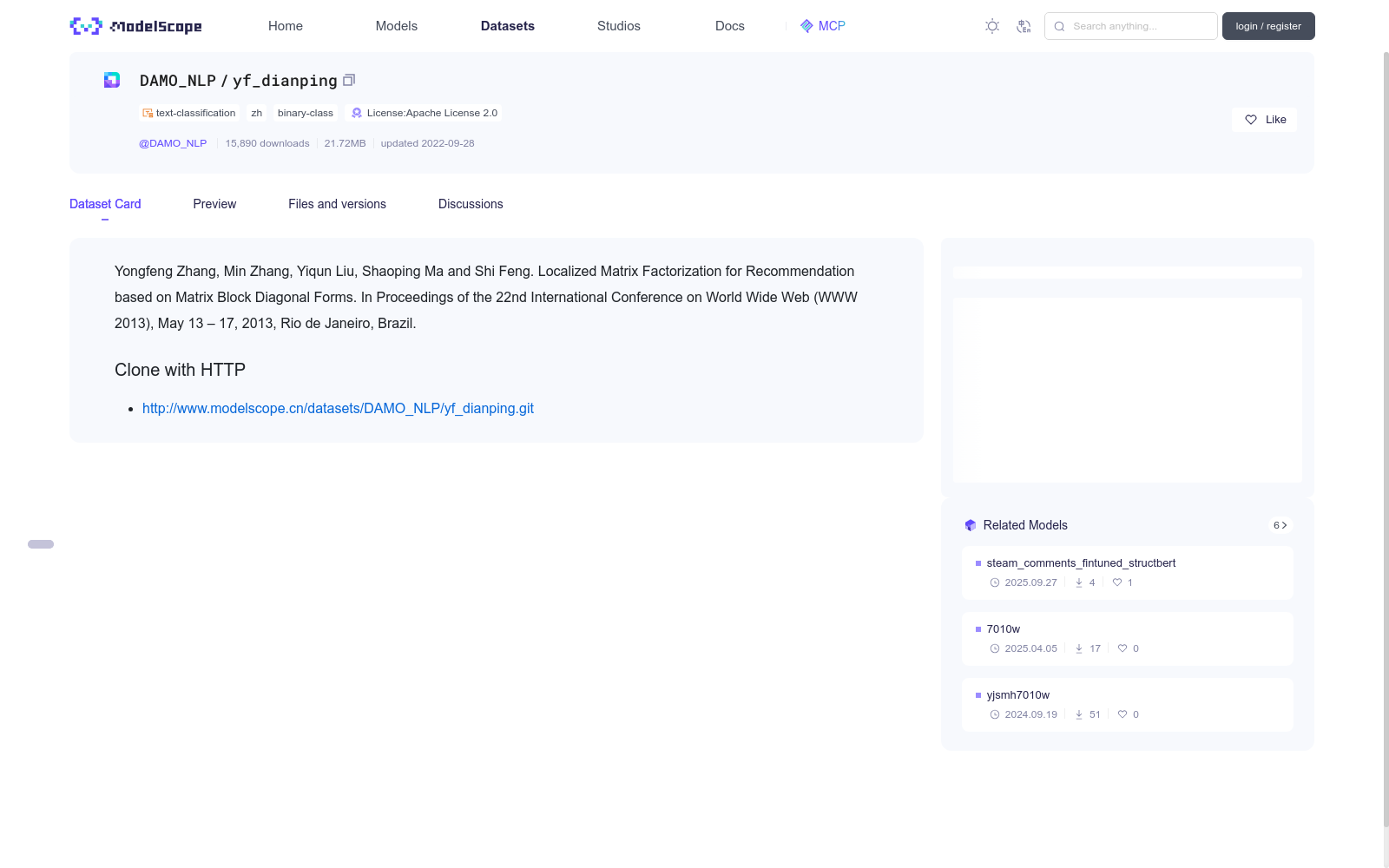Open the @DAMO_NLP author link
The width and height of the screenshot is (1389, 868).
pyautogui.click(x=173, y=143)
